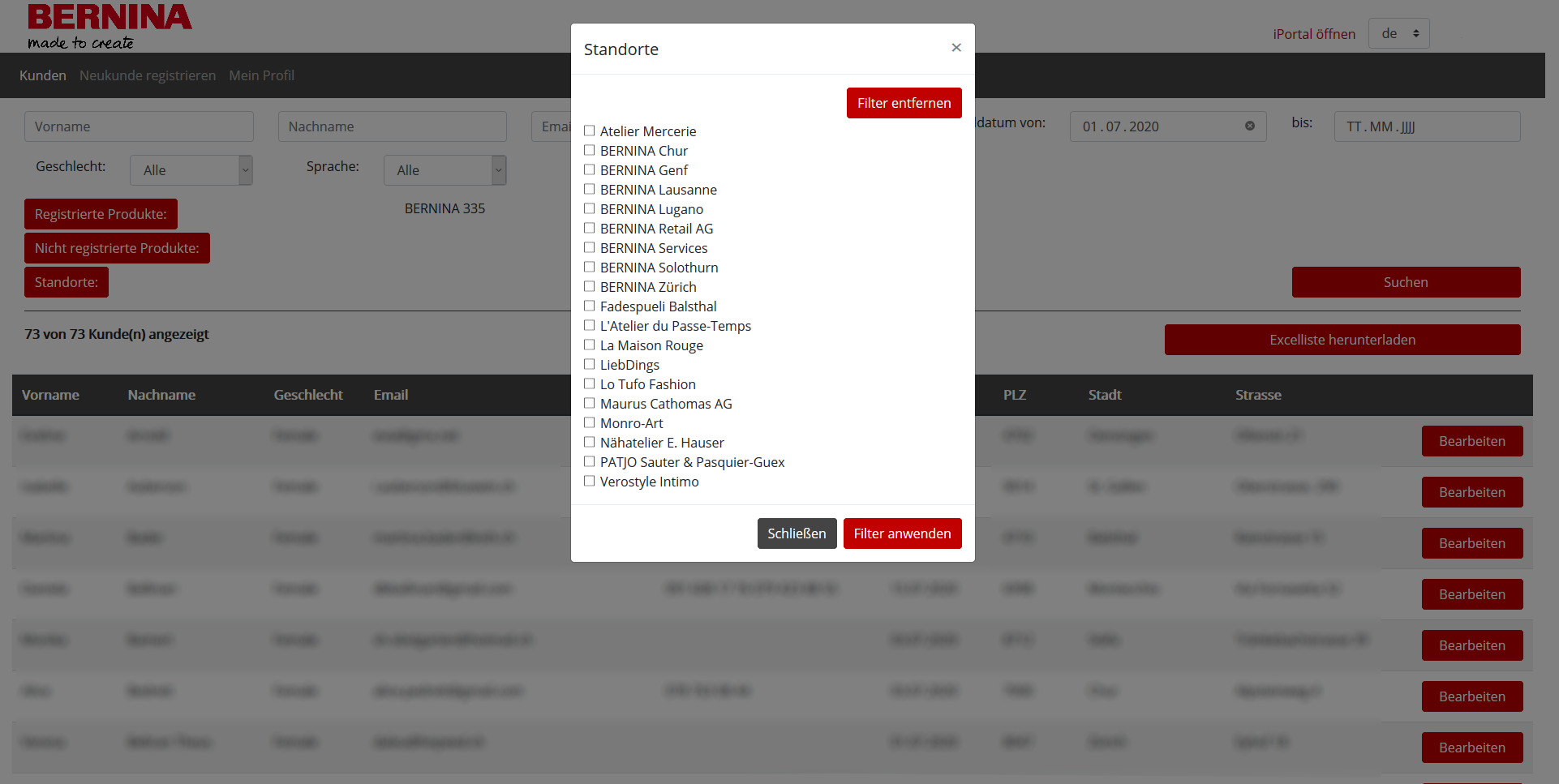Click the PLZ column header

pos(1015,395)
